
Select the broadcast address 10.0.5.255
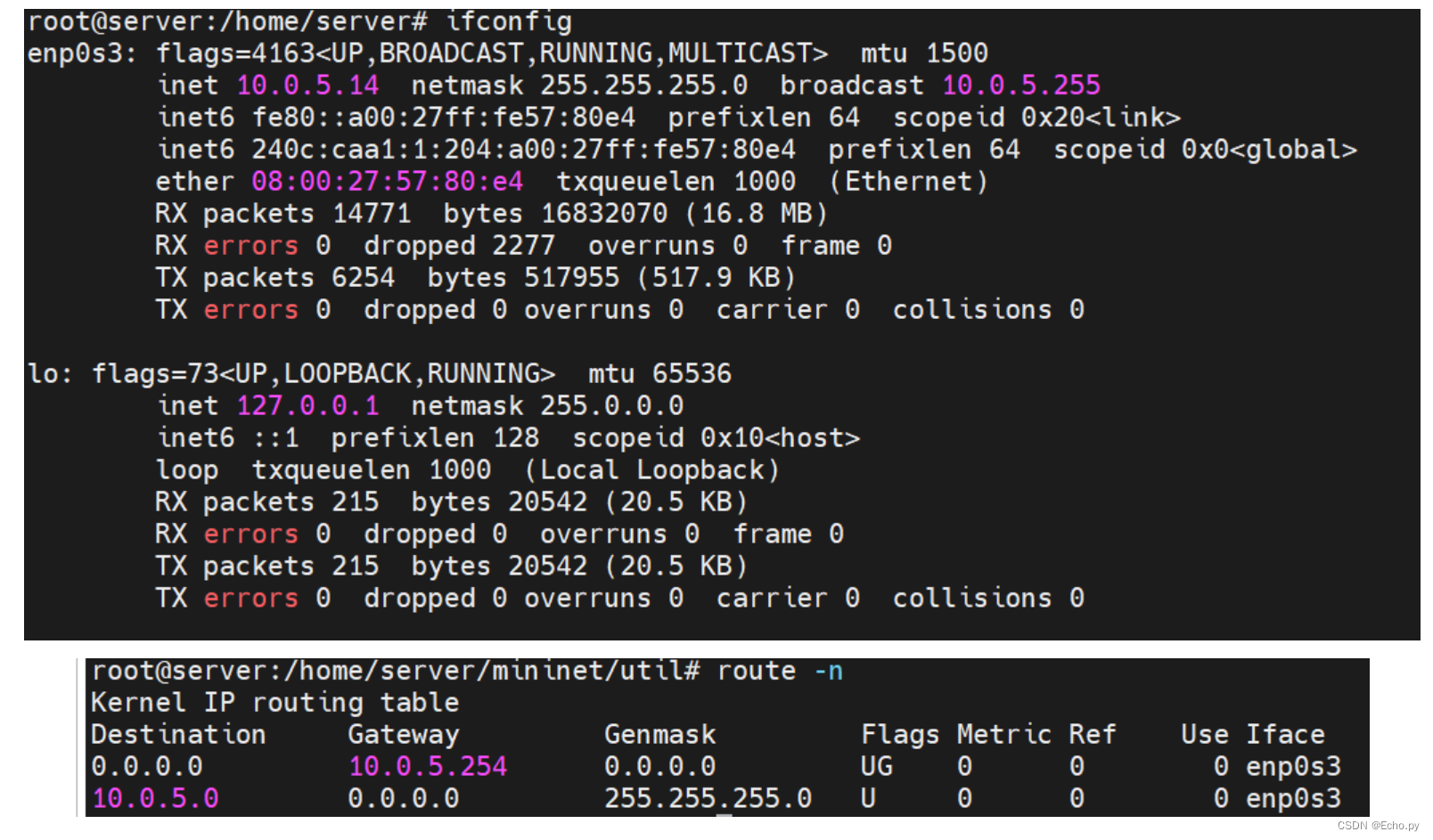[x=1021, y=86]
